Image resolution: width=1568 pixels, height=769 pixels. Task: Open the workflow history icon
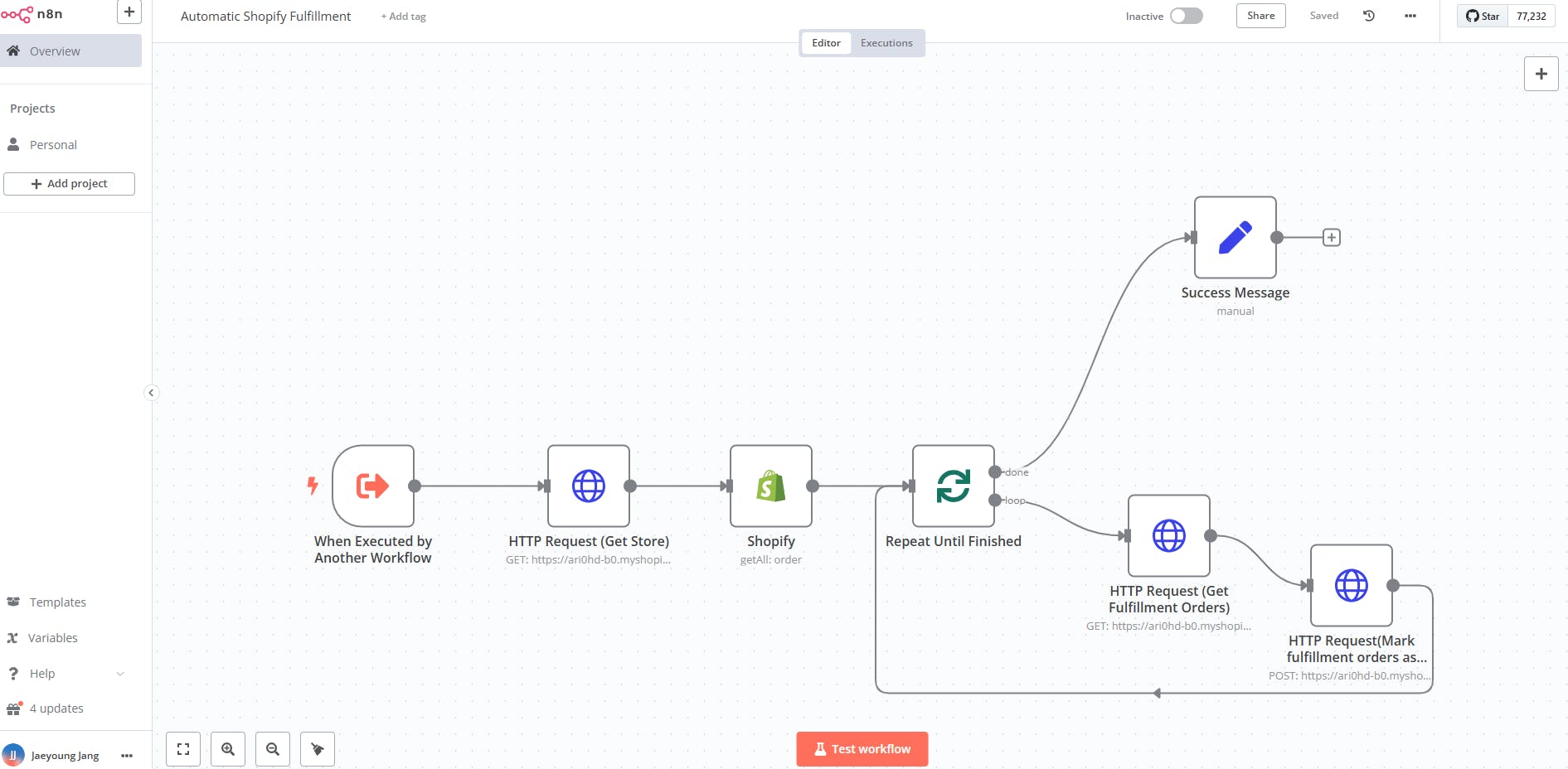coord(1369,16)
